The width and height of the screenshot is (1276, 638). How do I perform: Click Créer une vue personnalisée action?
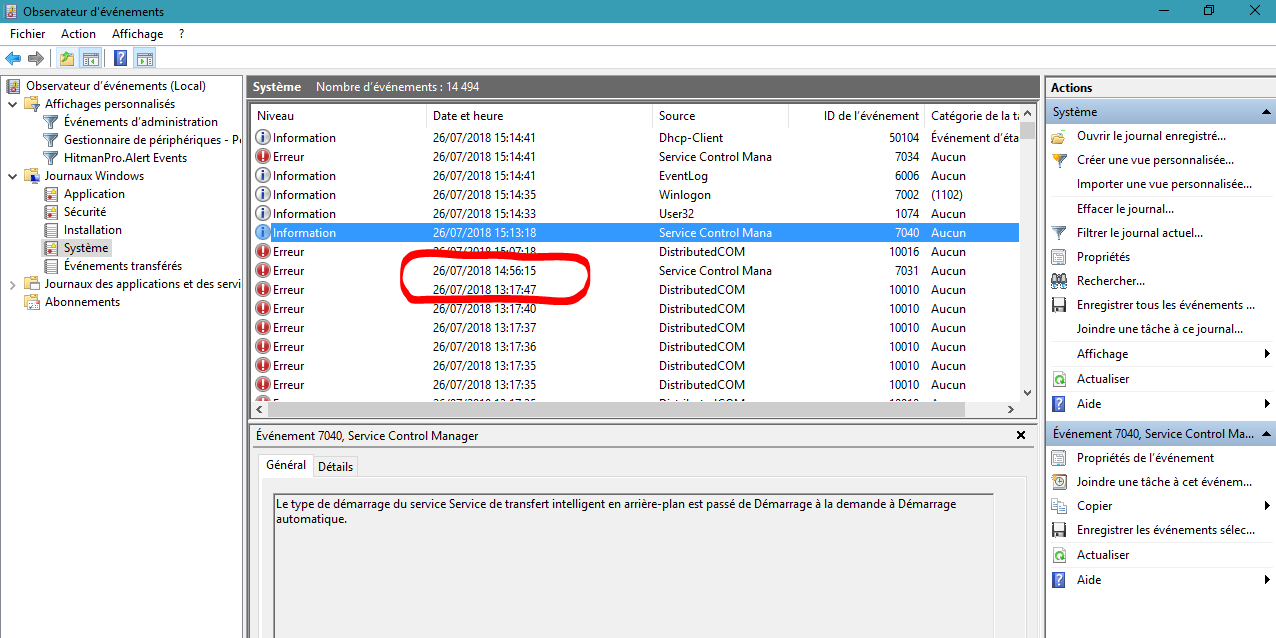coord(1155,160)
